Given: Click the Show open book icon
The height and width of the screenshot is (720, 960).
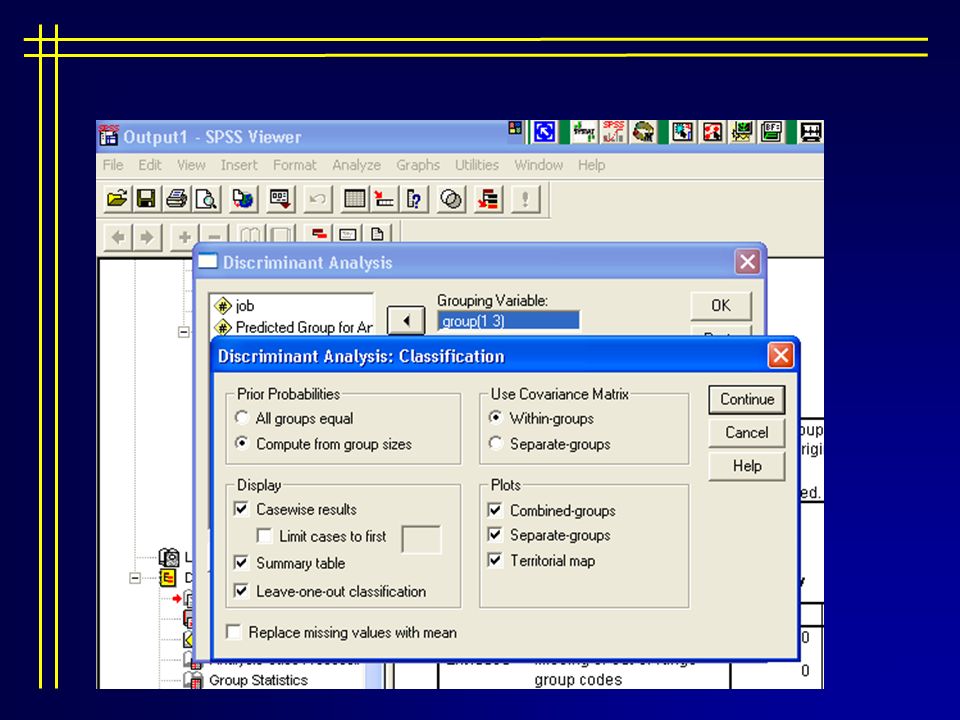Looking at the screenshot, I should (250, 235).
